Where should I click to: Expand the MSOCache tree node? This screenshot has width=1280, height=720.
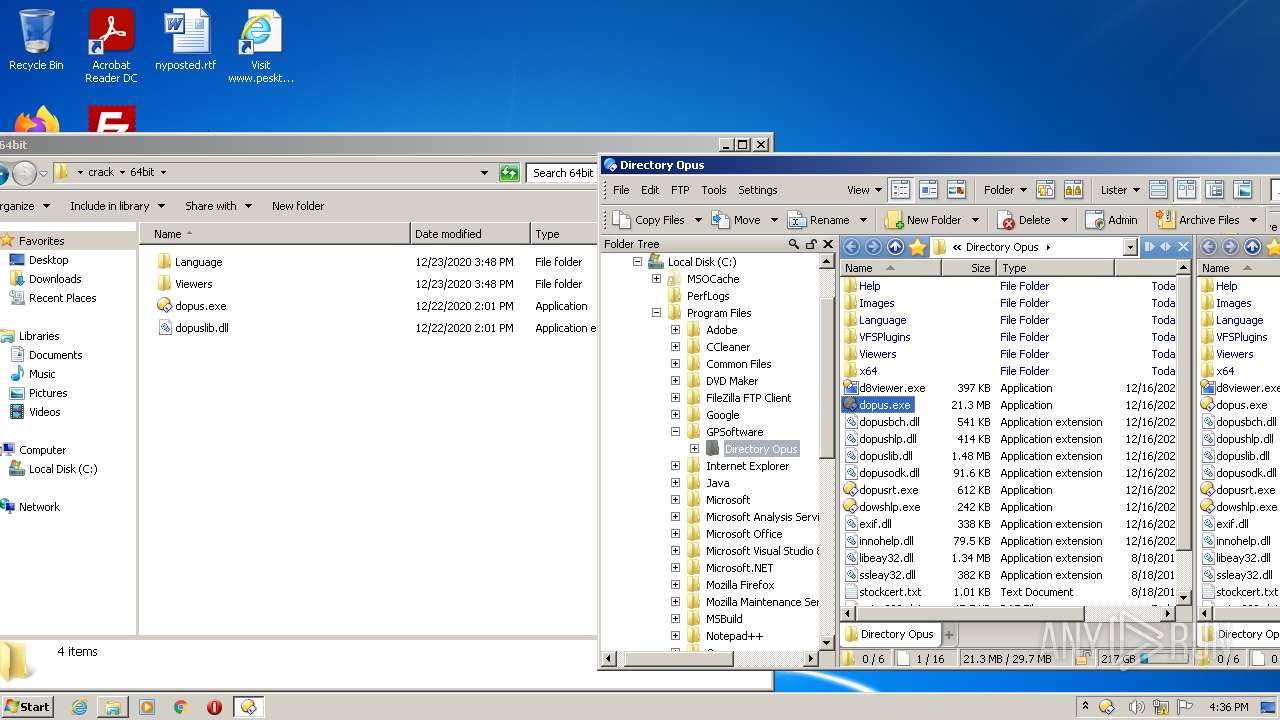point(657,279)
